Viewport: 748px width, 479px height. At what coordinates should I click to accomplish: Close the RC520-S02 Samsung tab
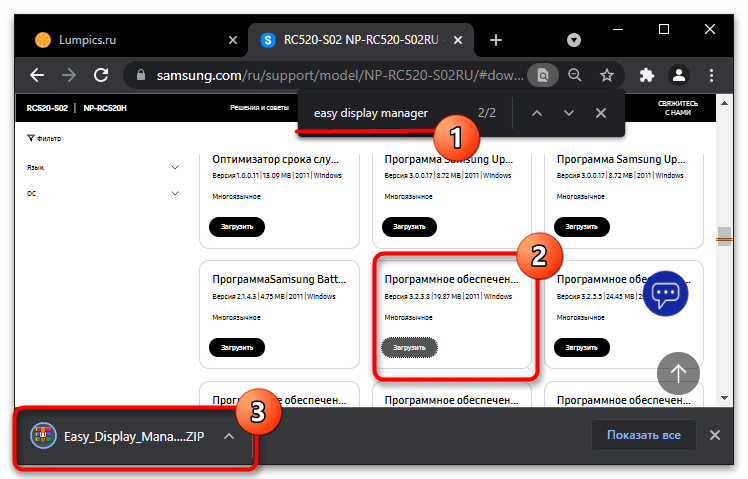tap(458, 40)
